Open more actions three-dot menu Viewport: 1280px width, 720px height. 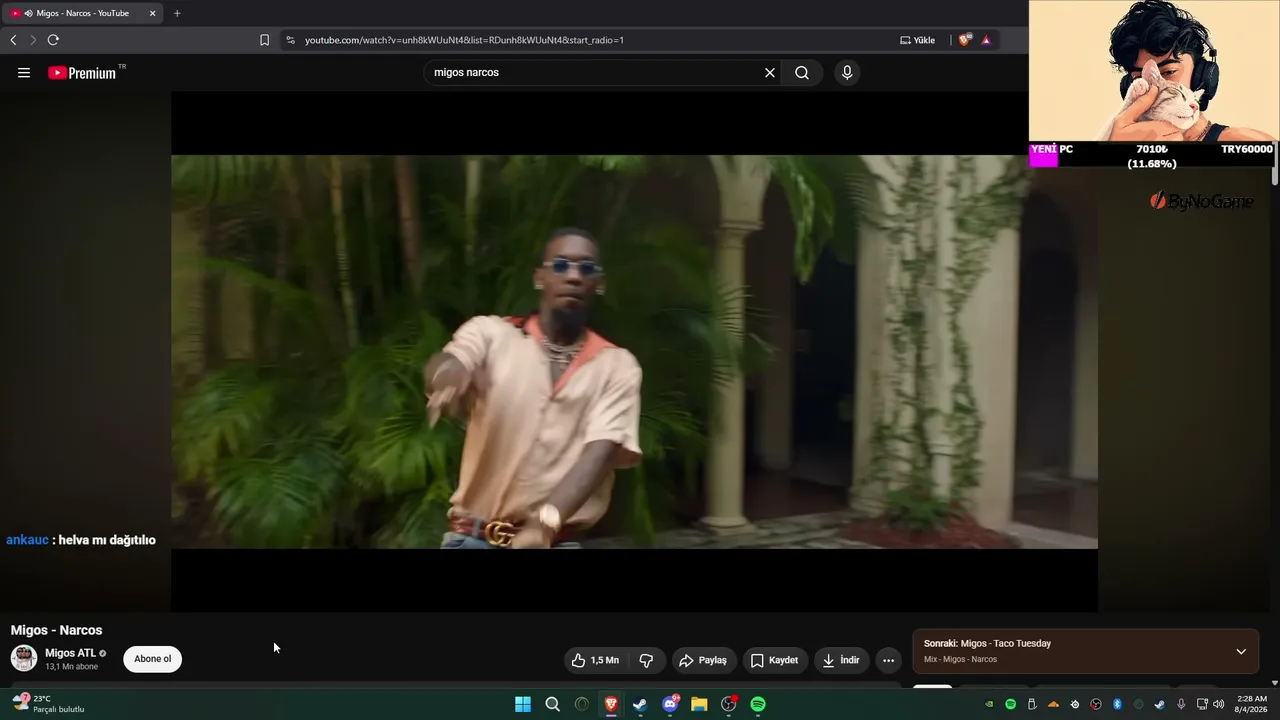tap(888, 660)
